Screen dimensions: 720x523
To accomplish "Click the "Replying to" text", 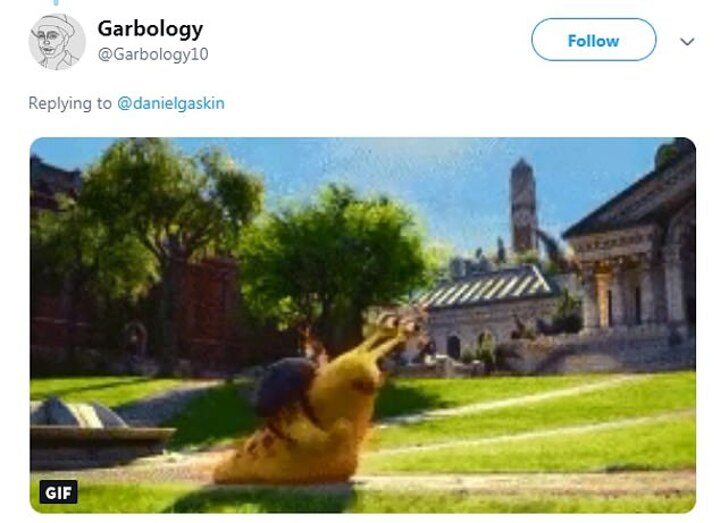I will pyautogui.click(x=70, y=103).
